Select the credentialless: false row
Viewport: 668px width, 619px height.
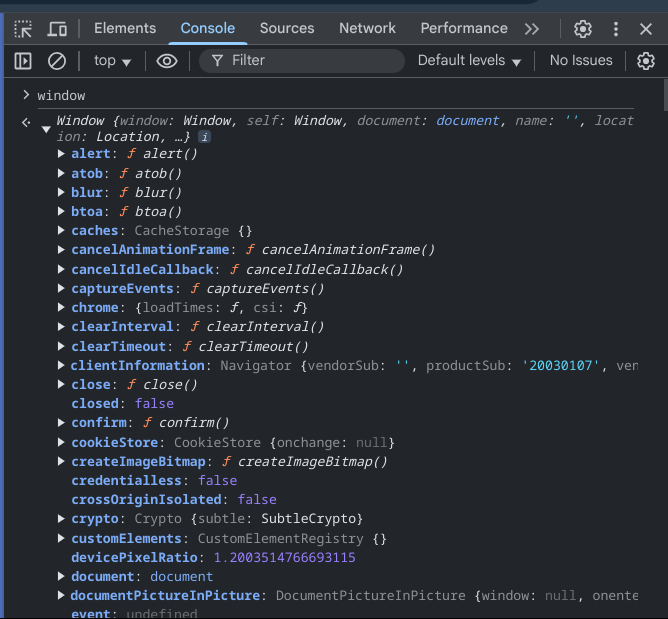pyautogui.click(x=154, y=481)
